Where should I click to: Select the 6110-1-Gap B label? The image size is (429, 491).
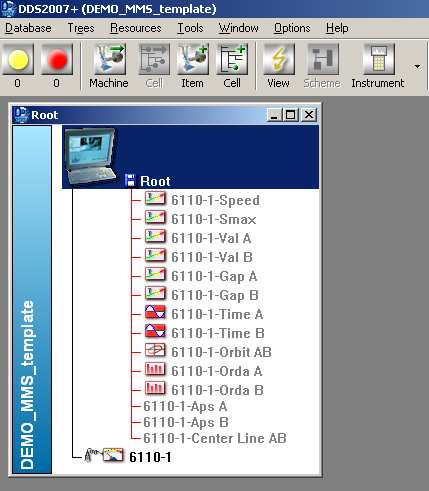pos(215,295)
